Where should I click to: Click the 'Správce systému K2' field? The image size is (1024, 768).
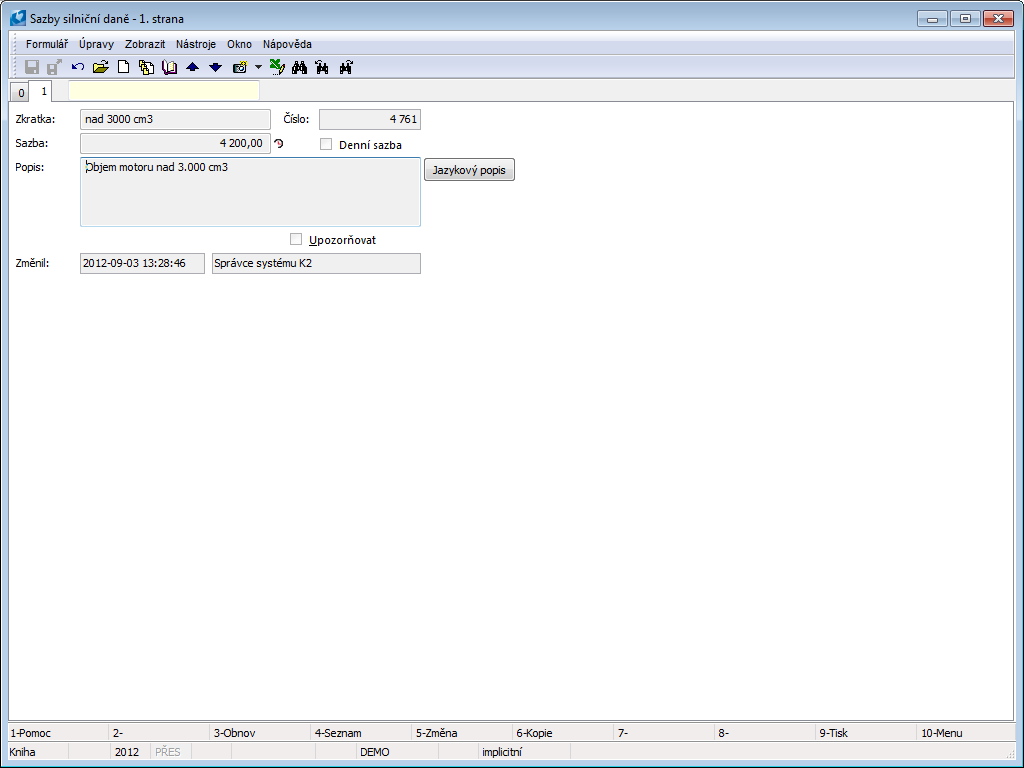click(x=316, y=263)
